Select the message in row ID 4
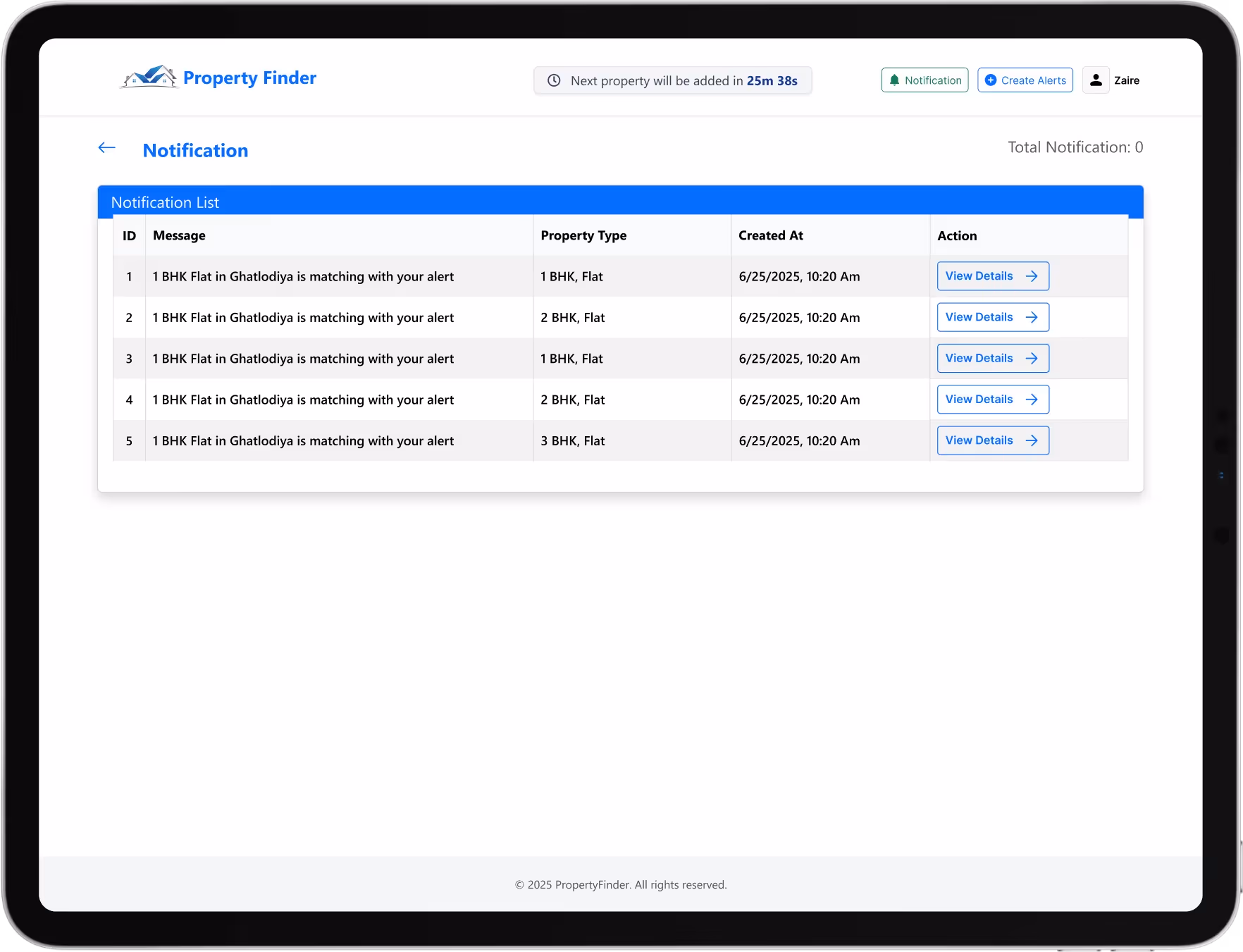The height and width of the screenshot is (952, 1243). (x=303, y=400)
